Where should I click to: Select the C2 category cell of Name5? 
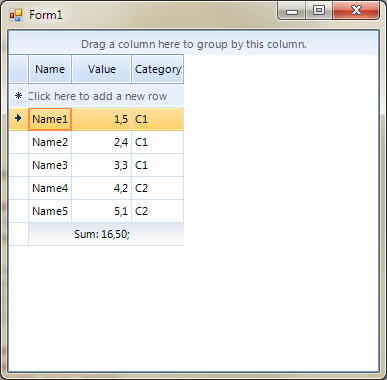pyautogui.click(x=157, y=211)
